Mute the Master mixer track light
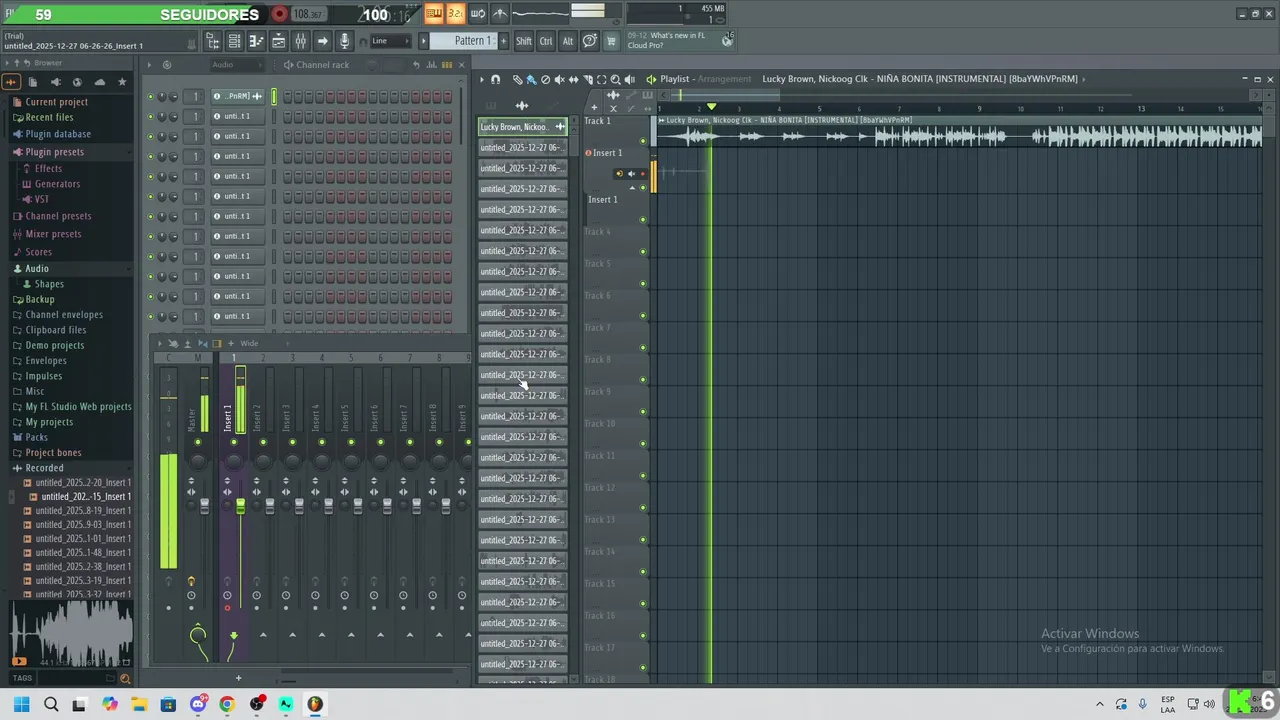The image size is (1280, 720). 198,442
